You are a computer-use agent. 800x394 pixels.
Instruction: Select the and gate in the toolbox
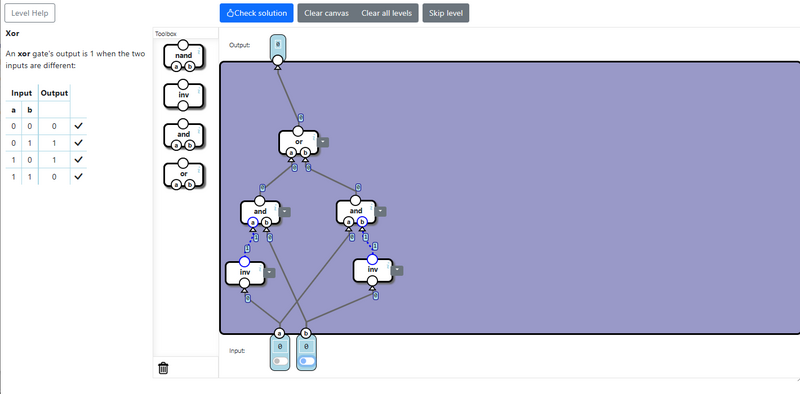coord(184,135)
